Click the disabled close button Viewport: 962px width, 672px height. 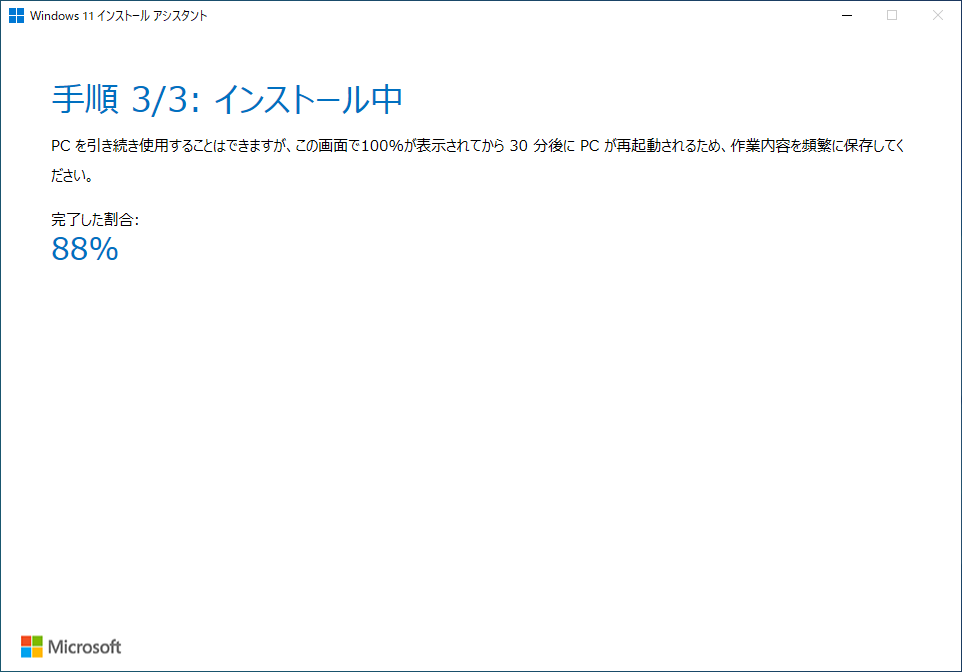coord(937,15)
